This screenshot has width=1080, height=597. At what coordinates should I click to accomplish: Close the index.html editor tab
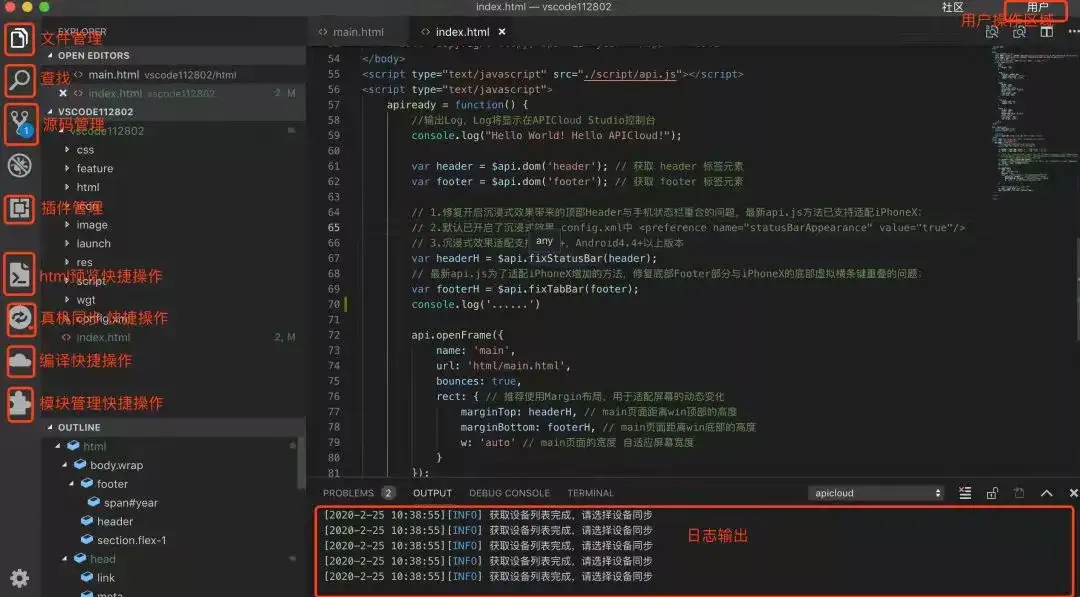pos(502,32)
